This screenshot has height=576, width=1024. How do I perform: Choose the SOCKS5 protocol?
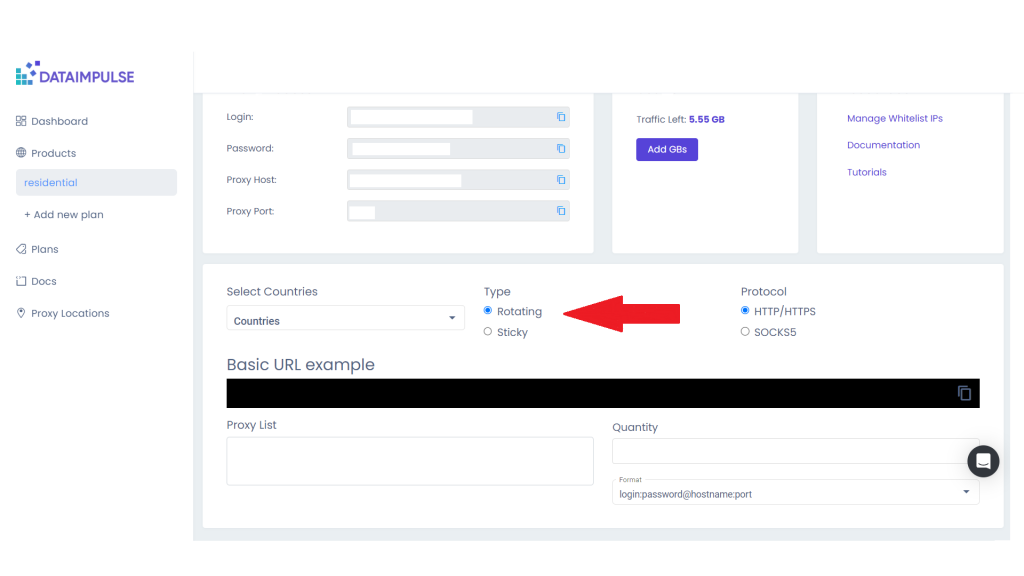[x=744, y=332]
